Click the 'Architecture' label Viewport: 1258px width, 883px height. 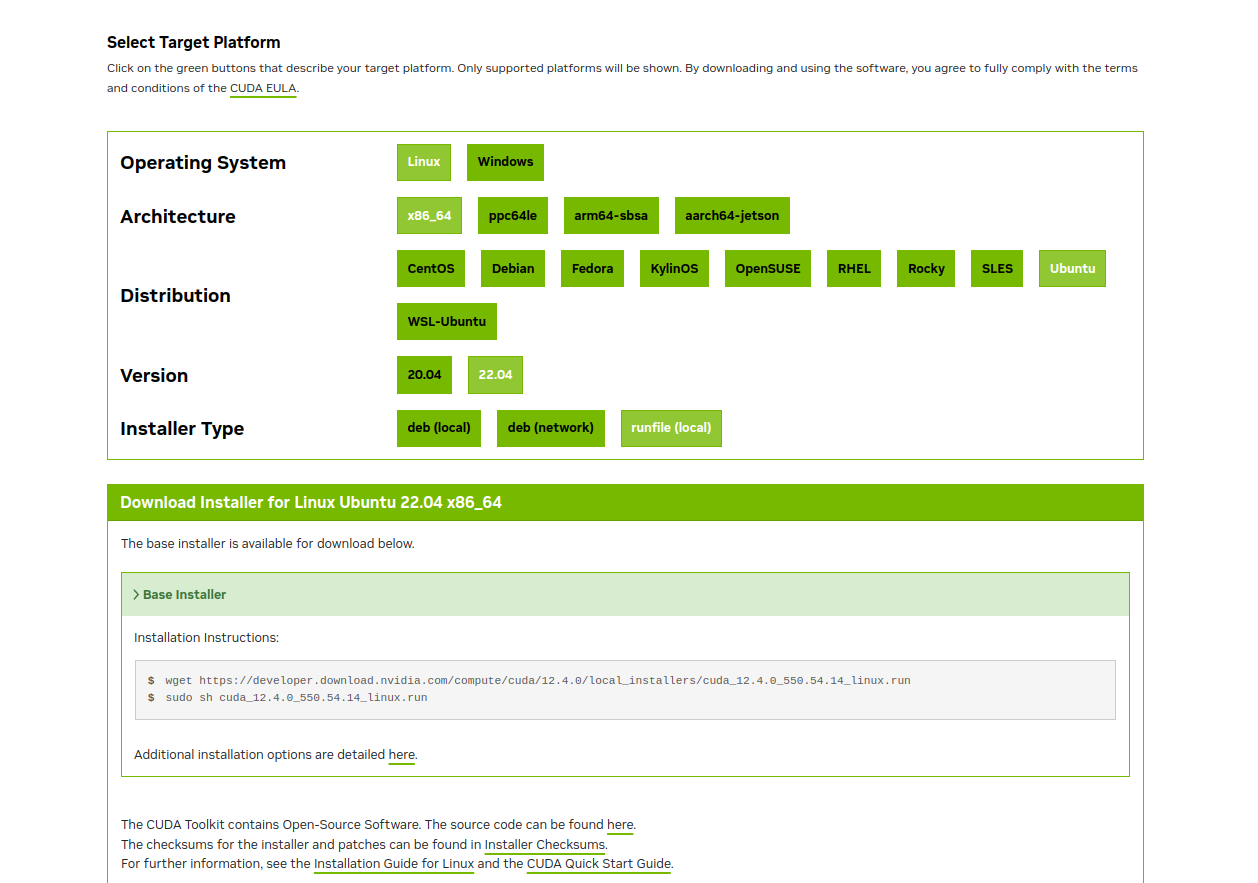(178, 217)
